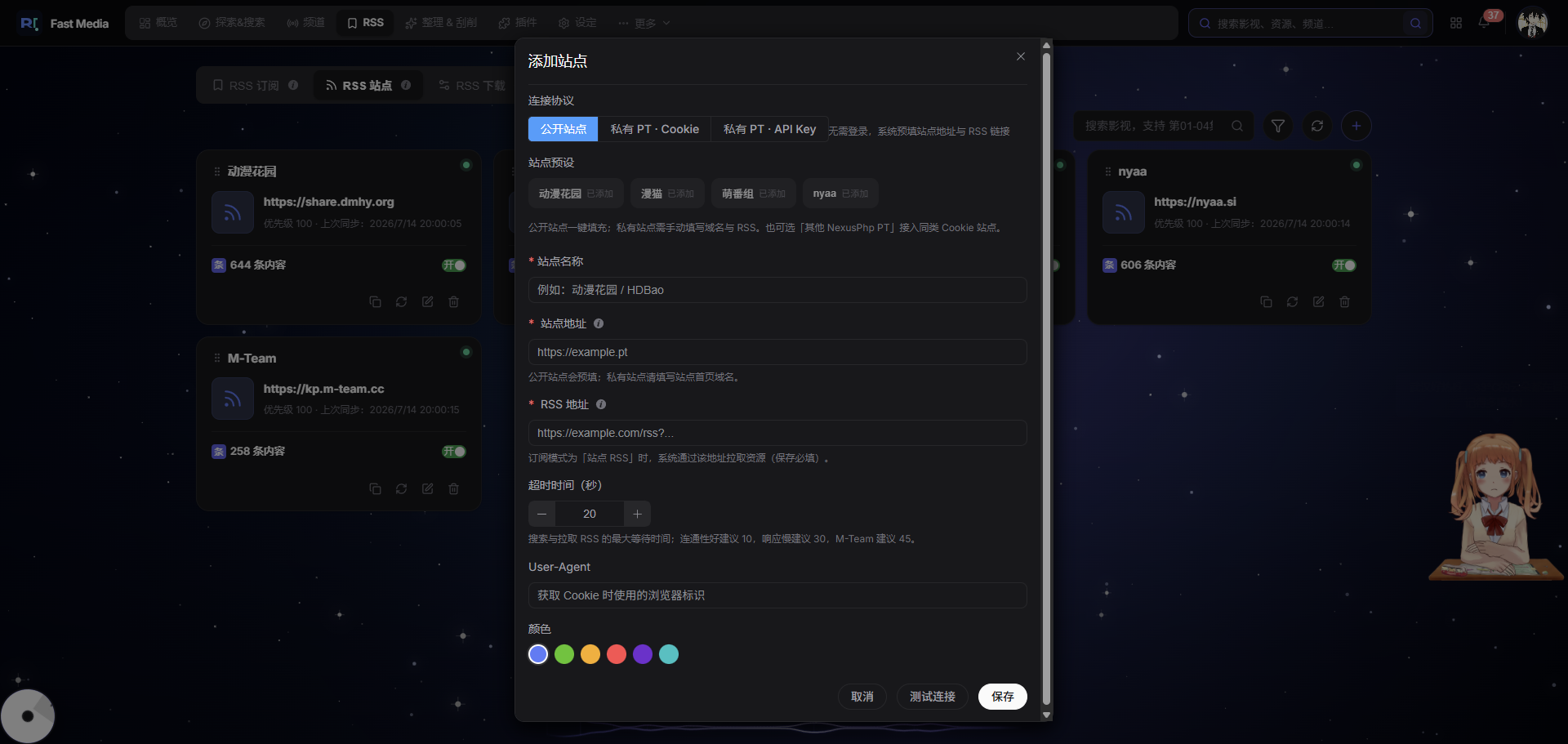Select 私有 PT · API Key protocol
Screen dimensions: 1568x744
pos(769,129)
